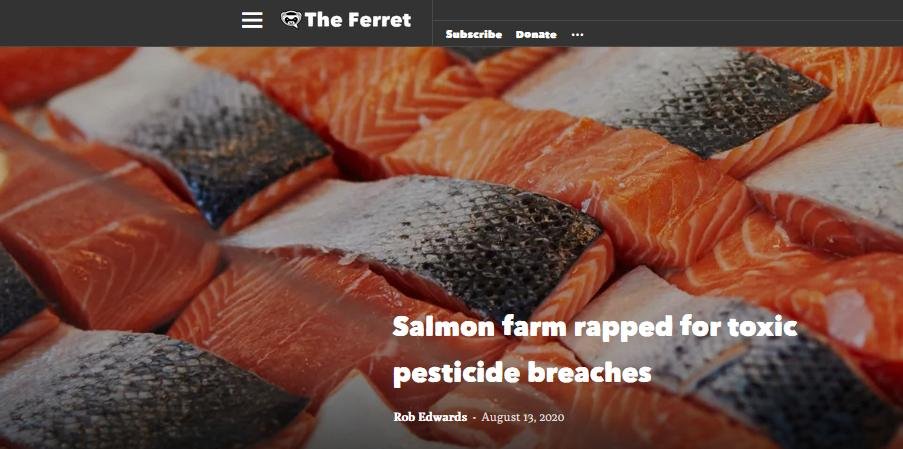Image resolution: width=903 pixels, height=449 pixels.
Task: Click the dark header bar right of the ellipsis
Action: pos(743,35)
